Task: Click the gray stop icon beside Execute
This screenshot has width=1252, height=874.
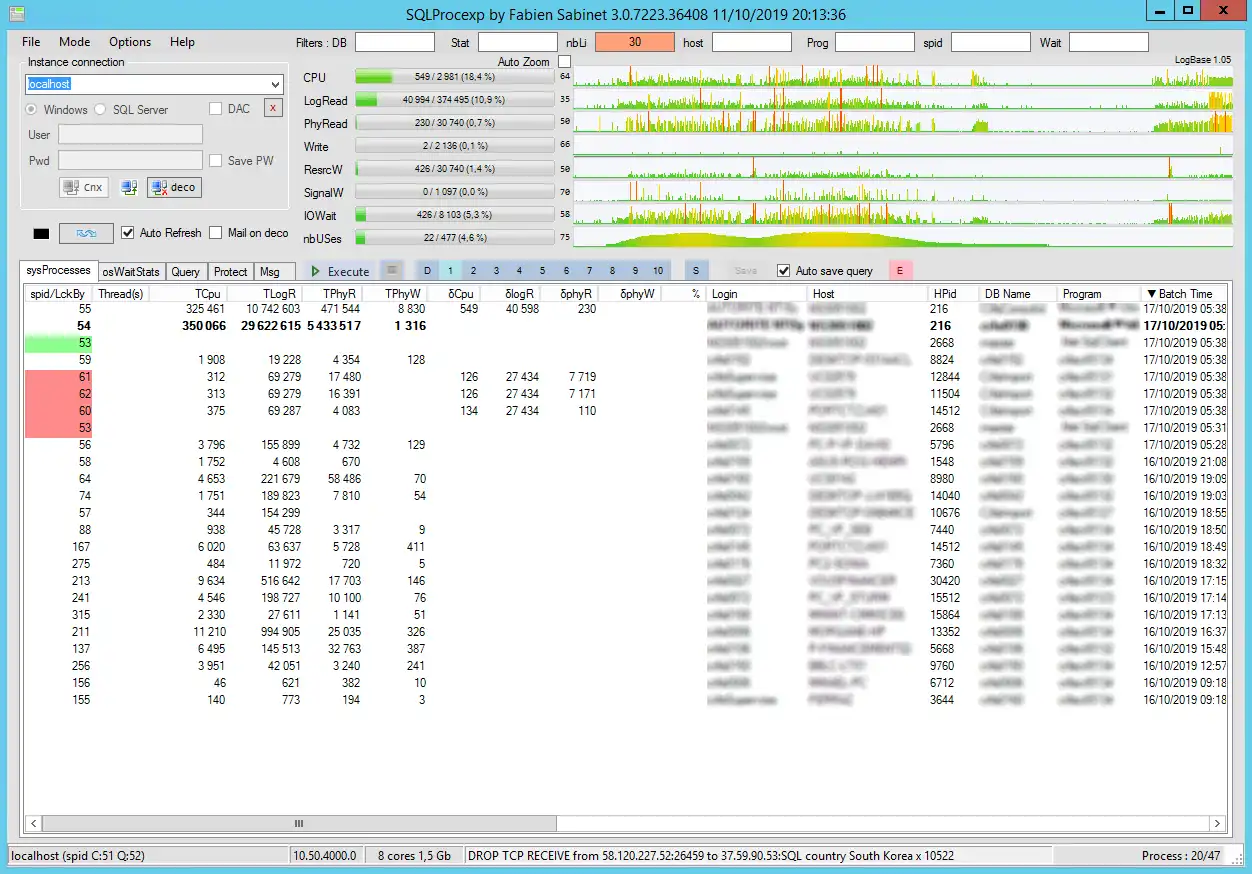Action: tap(393, 270)
